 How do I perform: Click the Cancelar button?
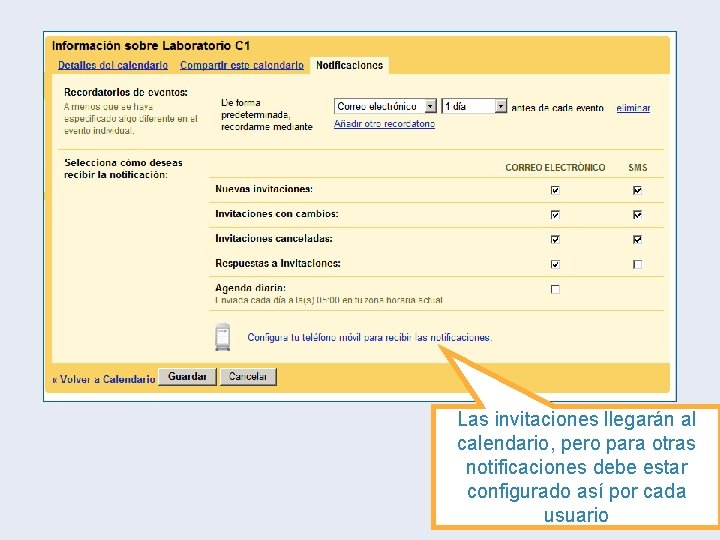248,377
